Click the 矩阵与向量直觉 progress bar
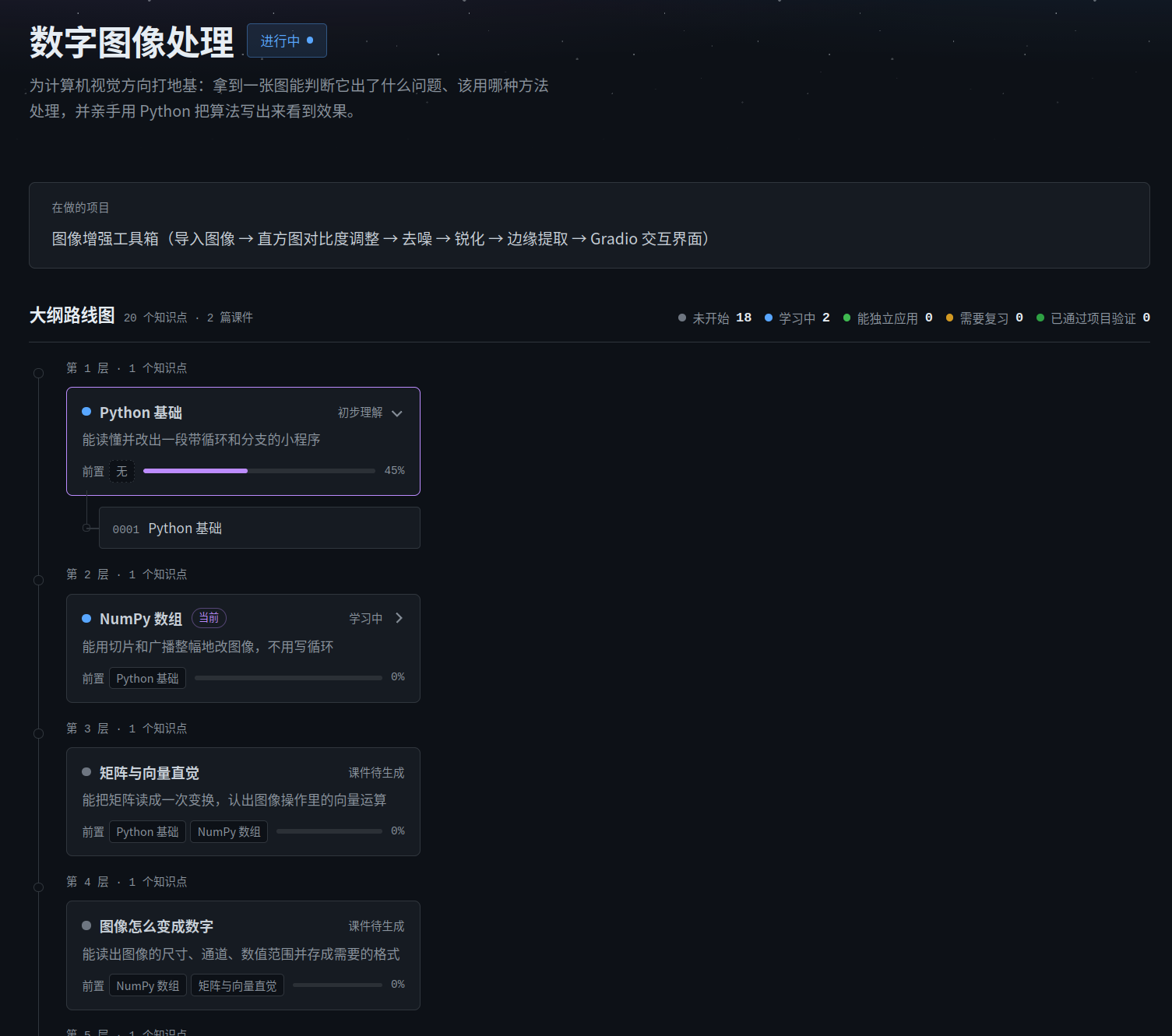1172x1036 pixels. click(329, 831)
